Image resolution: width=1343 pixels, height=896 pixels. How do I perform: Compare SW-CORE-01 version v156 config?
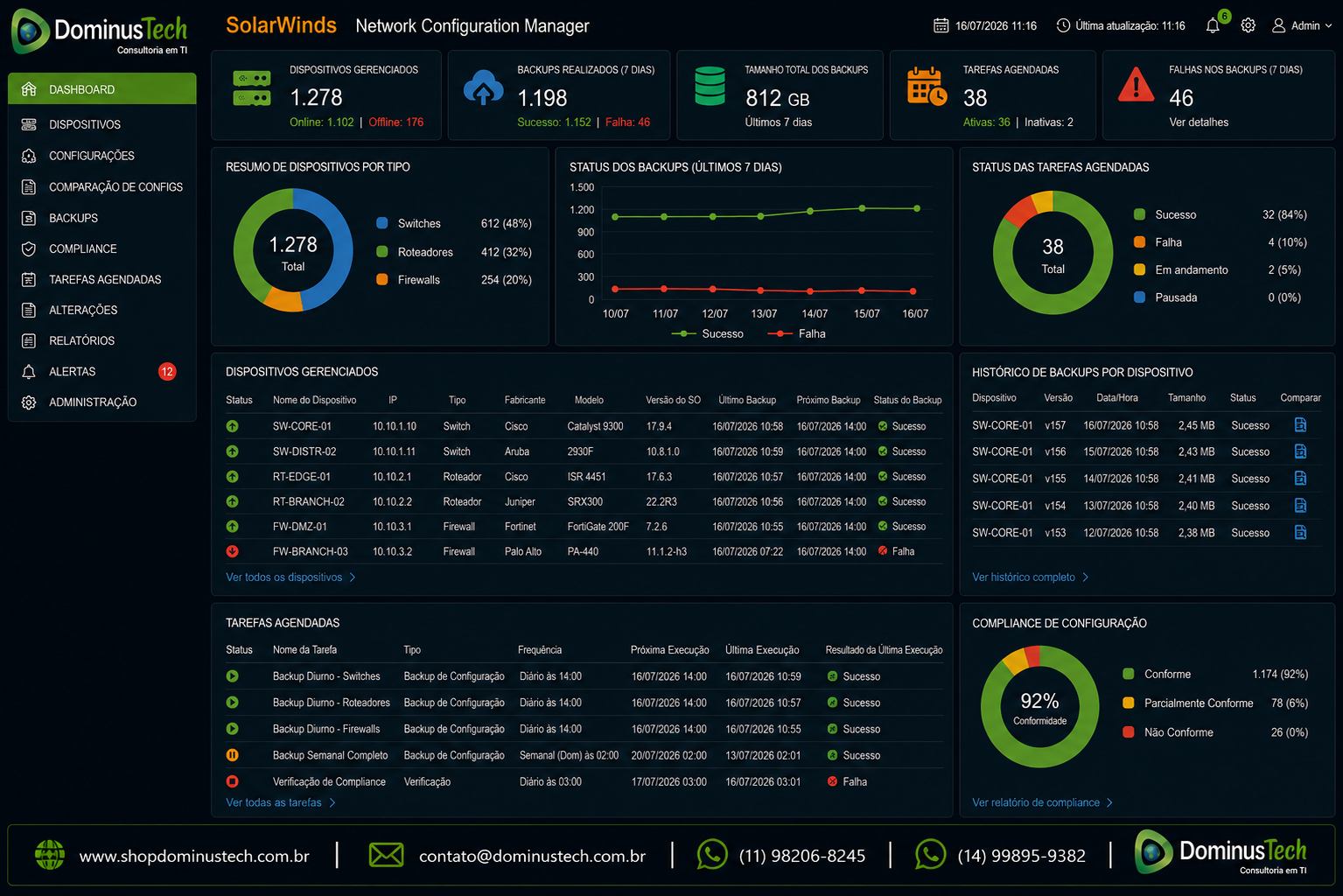pyautogui.click(x=1300, y=451)
